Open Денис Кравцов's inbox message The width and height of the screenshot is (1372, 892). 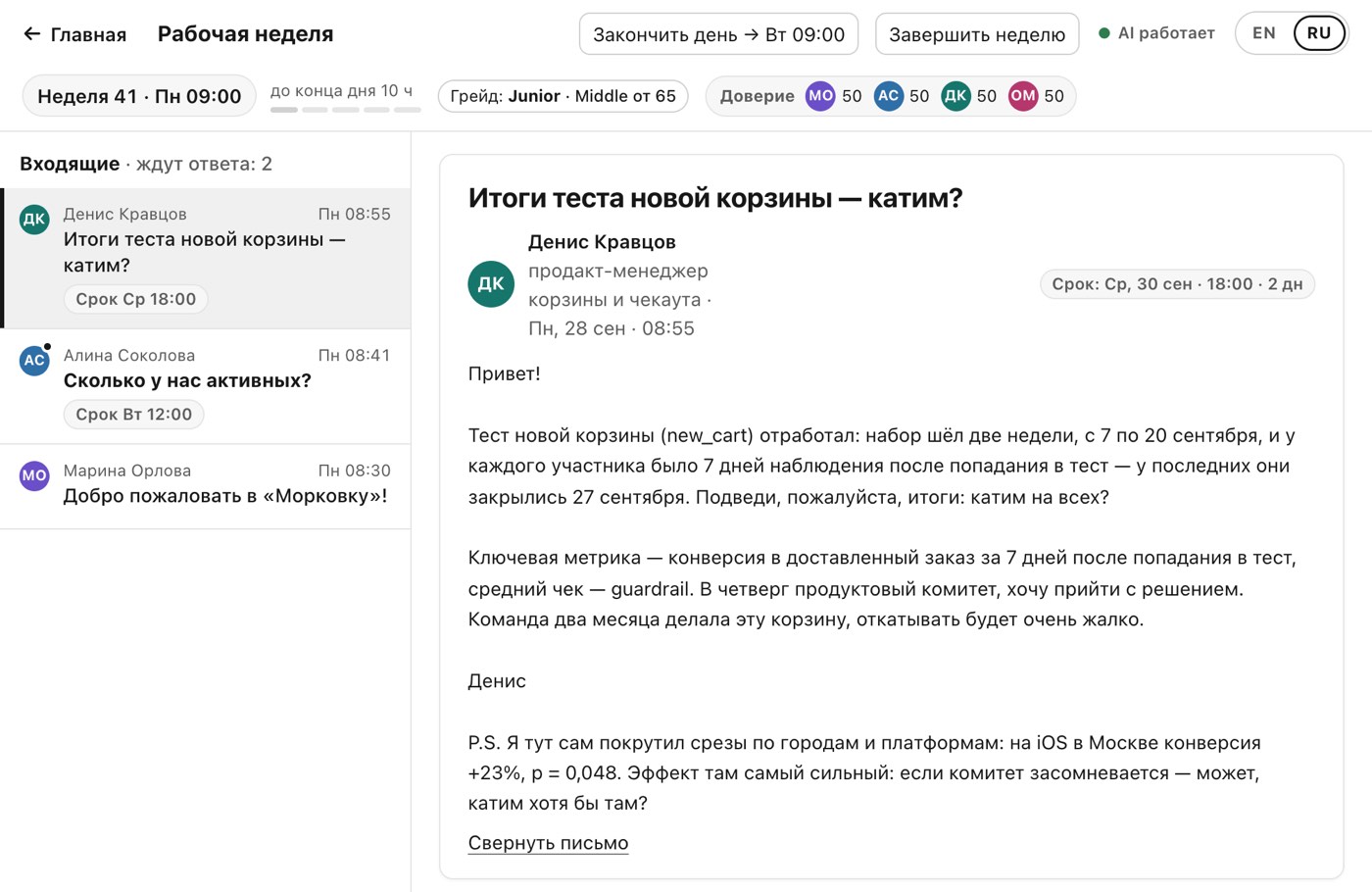pos(206,258)
